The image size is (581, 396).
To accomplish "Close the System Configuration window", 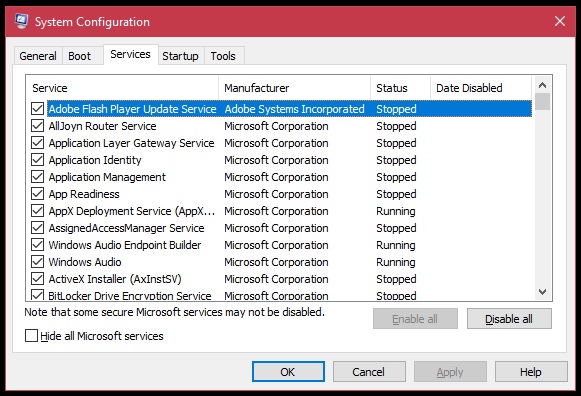I will pyautogui.click(x=560, y=21).
